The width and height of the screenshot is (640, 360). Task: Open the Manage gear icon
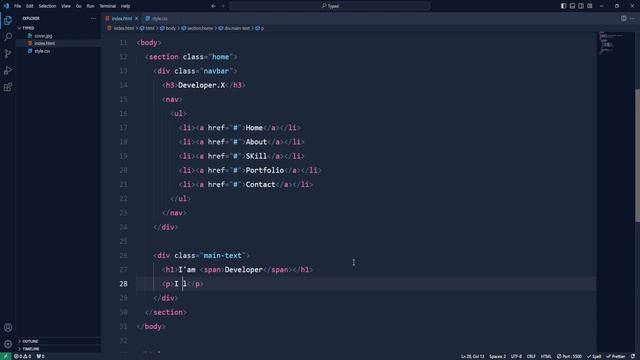(8, 344)
